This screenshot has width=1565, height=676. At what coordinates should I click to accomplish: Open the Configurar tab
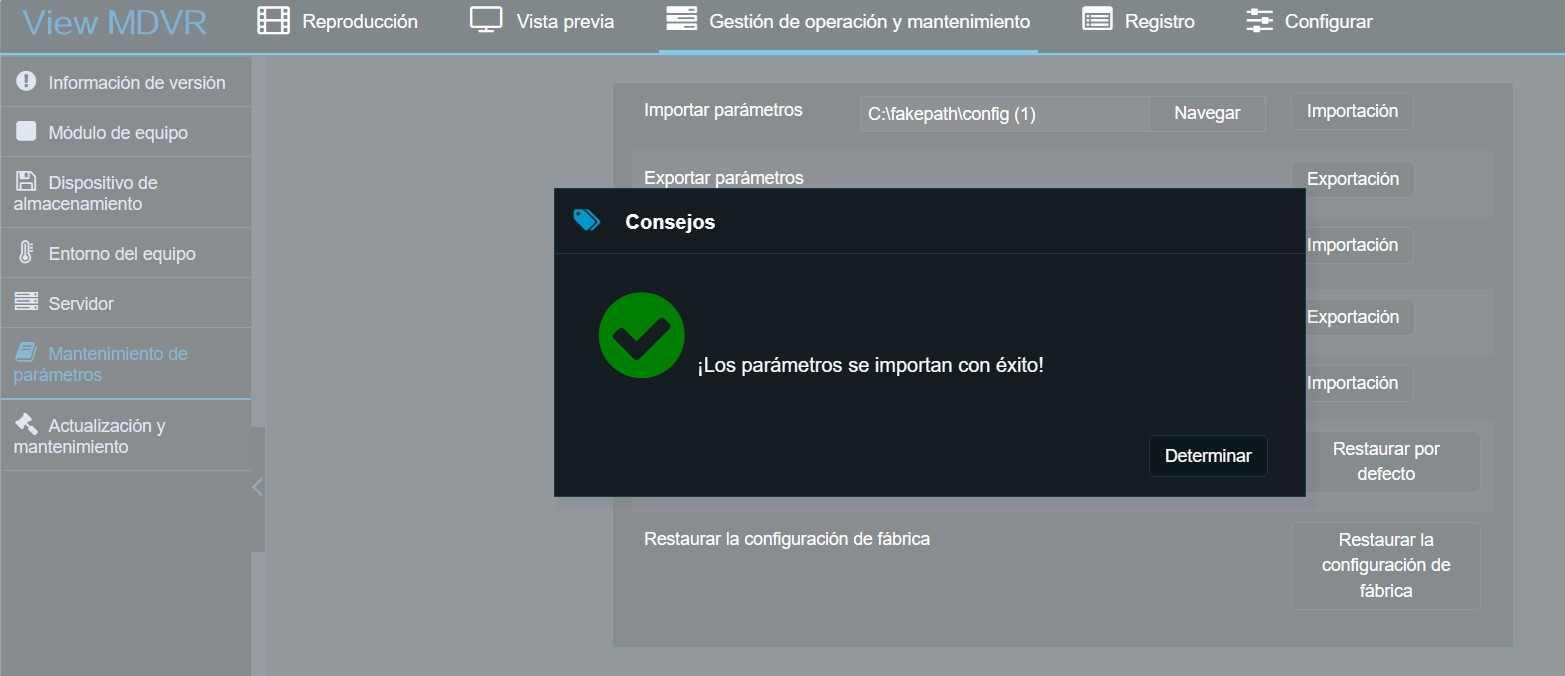1332,19
